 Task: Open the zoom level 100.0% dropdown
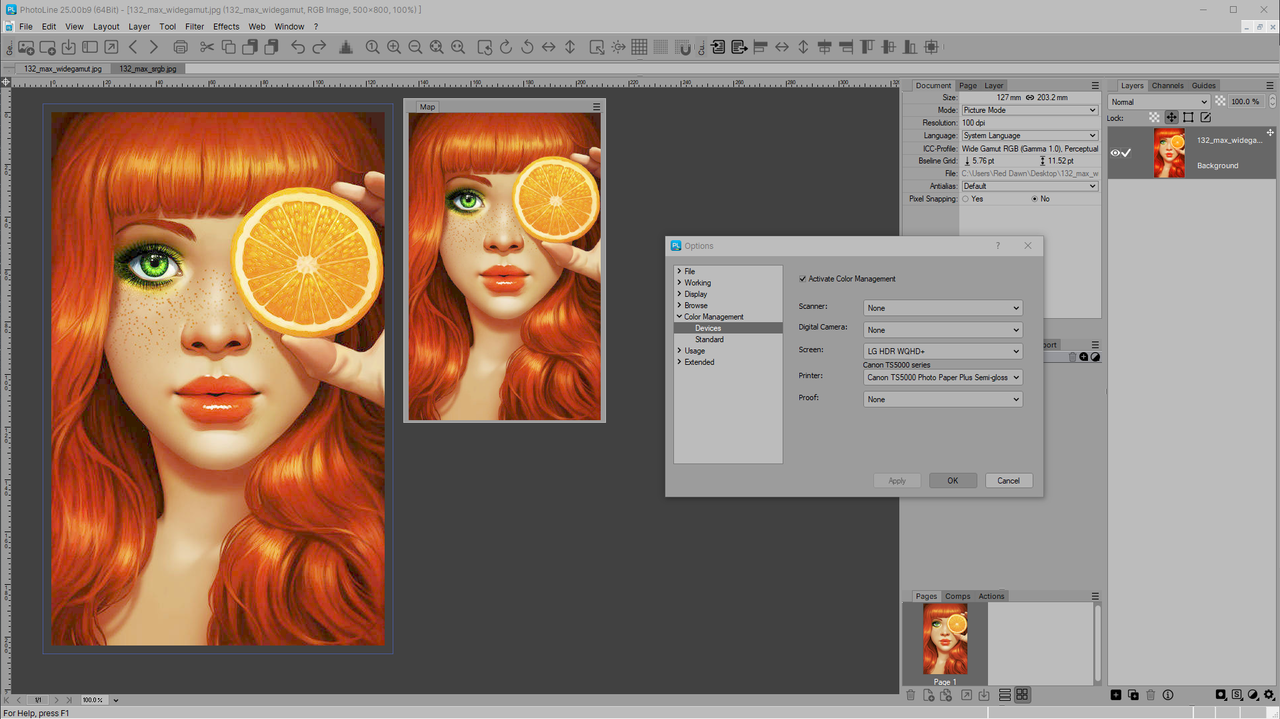[x=116, y=700]
